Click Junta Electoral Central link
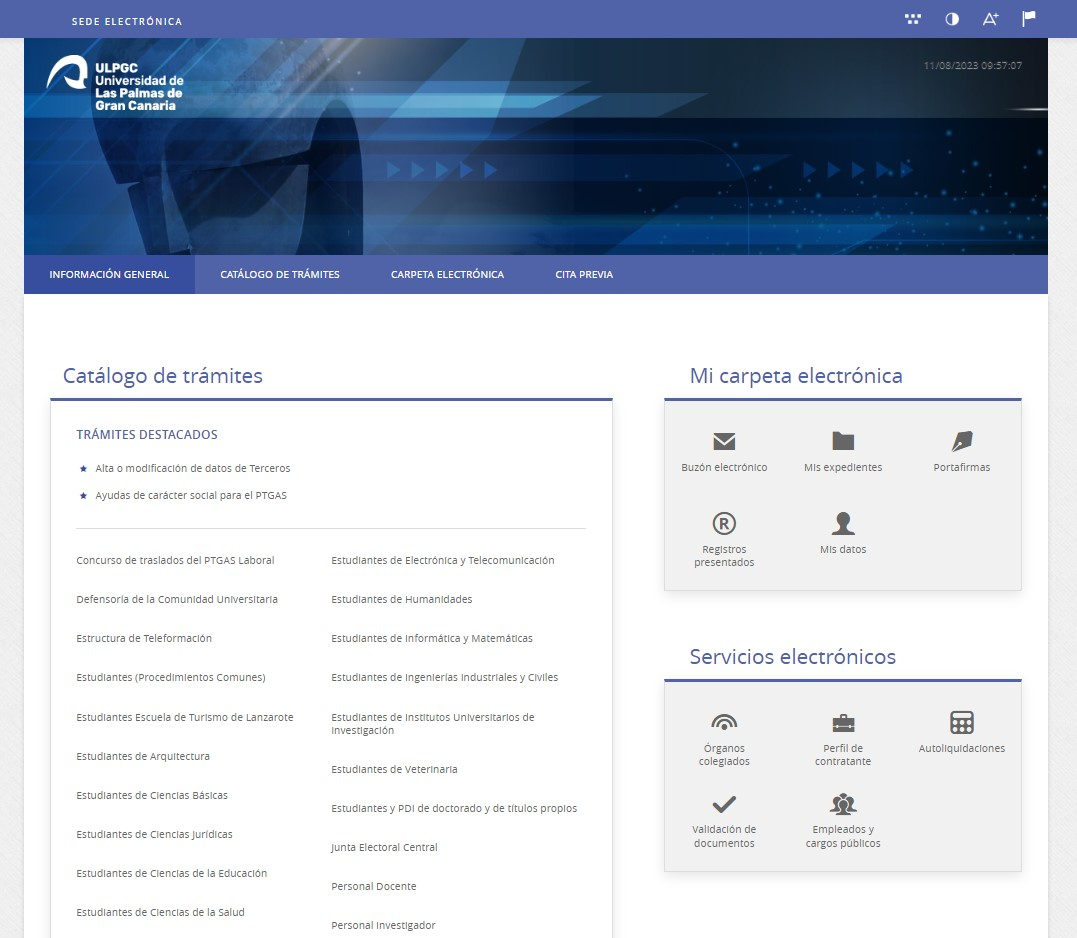This screenshot has height=938, width=1077. [384, 847]
